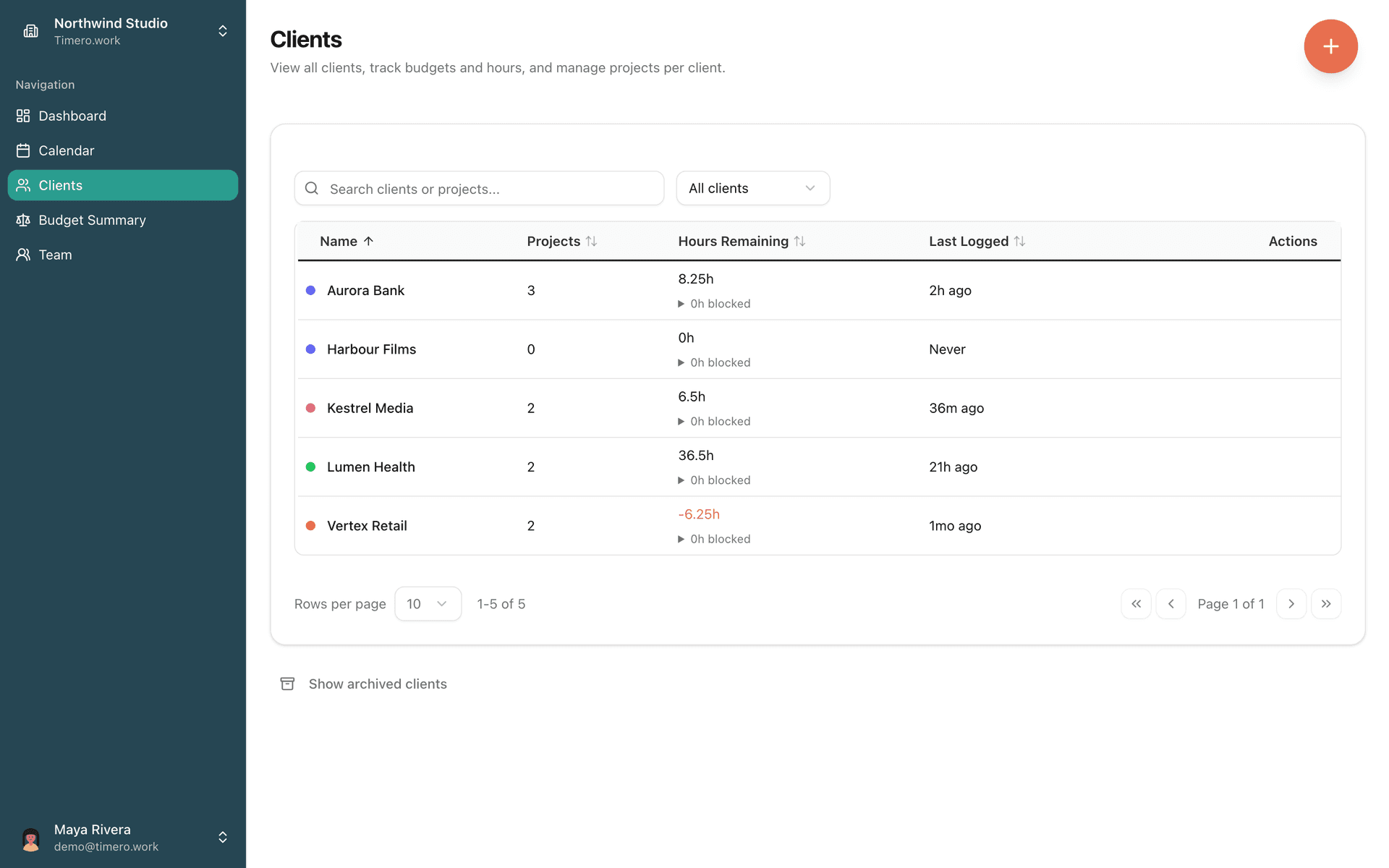Expand Kestrel Media blocked hours details
This screenshot has width=1389, height=868.
click(x=681, y=421)
